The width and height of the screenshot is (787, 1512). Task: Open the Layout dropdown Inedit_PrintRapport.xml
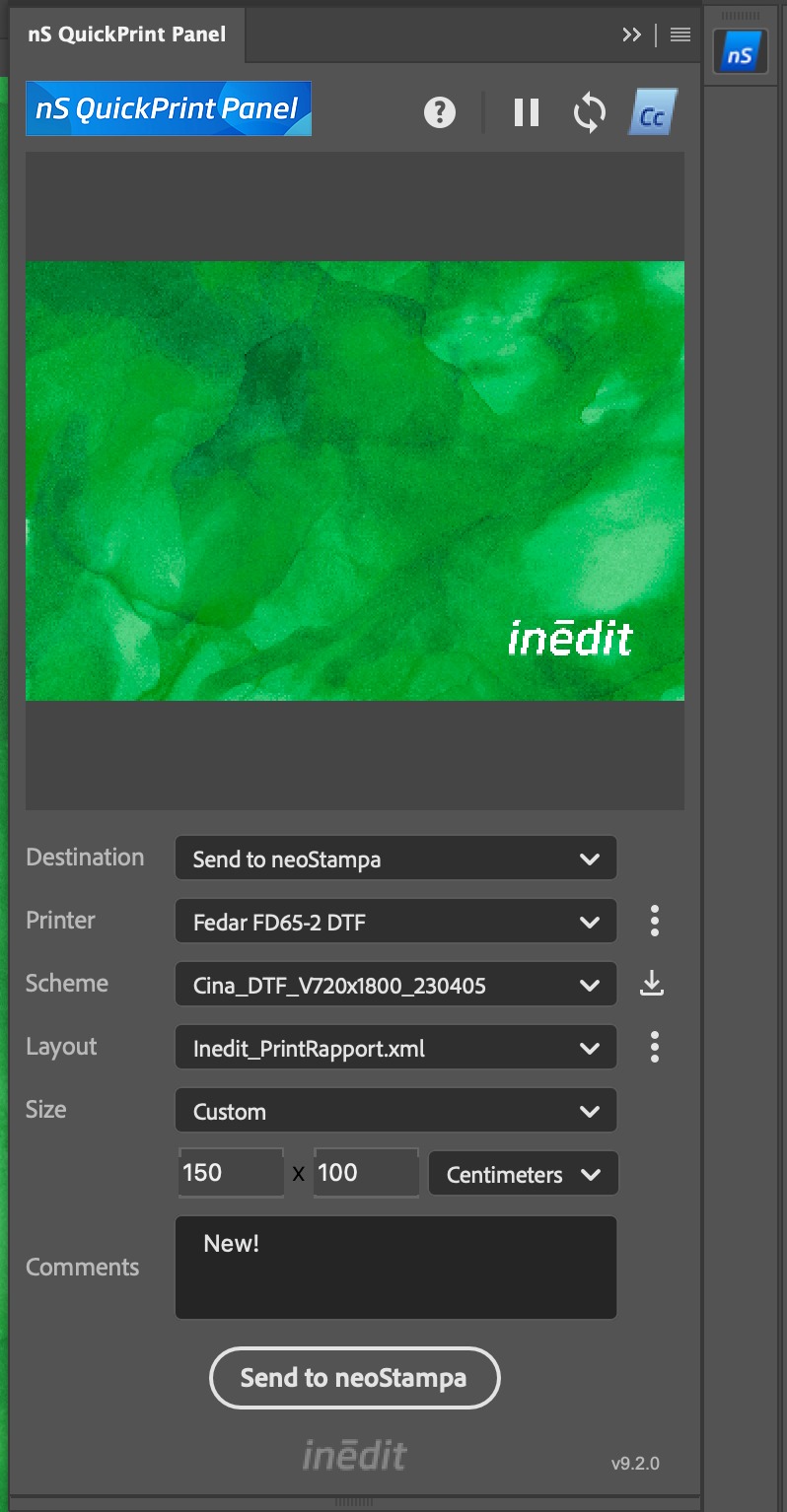tap(395, 1048)
